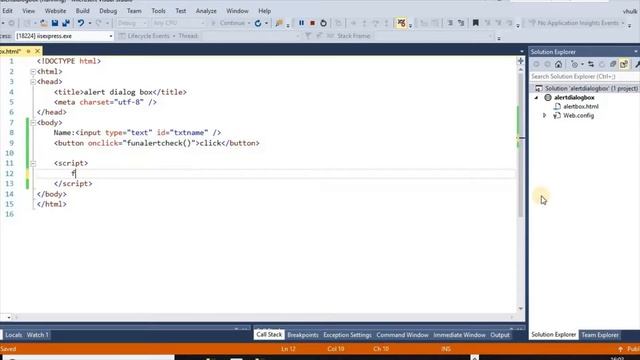Select the bottom Solution Explorer tab
The image size is (640, 360).
(554, 335)
